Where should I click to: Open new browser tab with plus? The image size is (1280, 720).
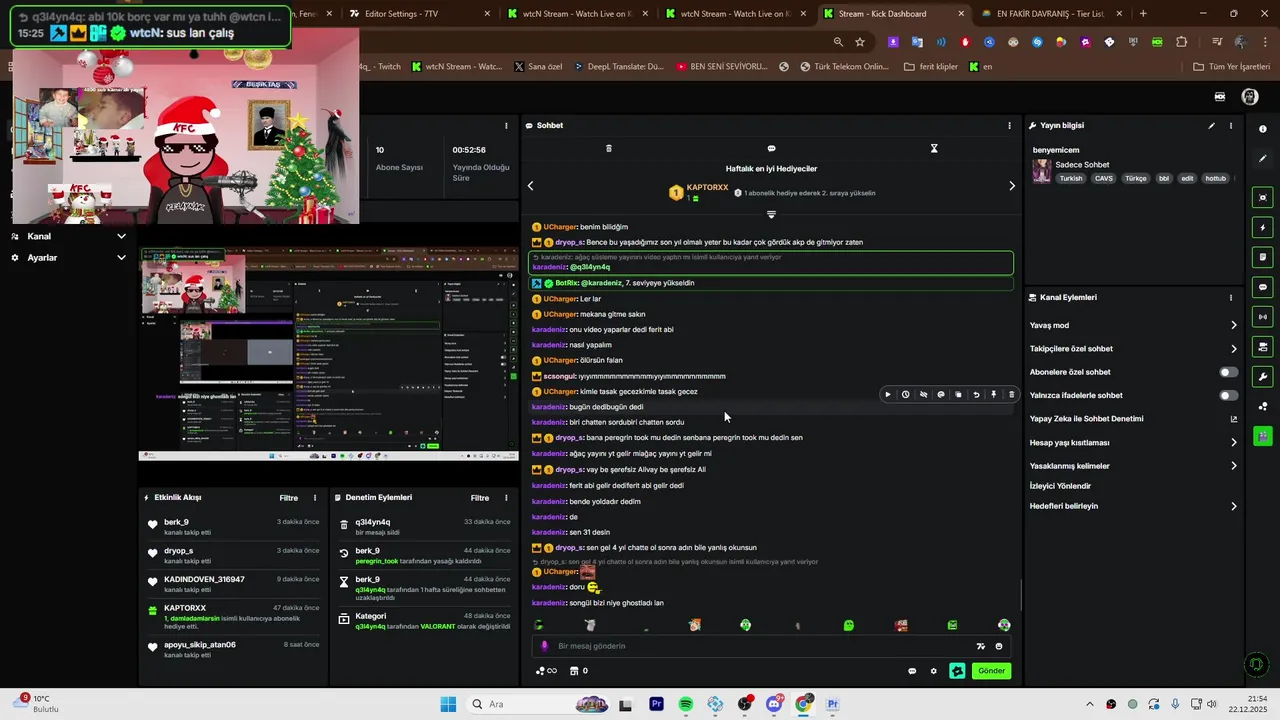pyautogui.click(x=1143, y=14)
